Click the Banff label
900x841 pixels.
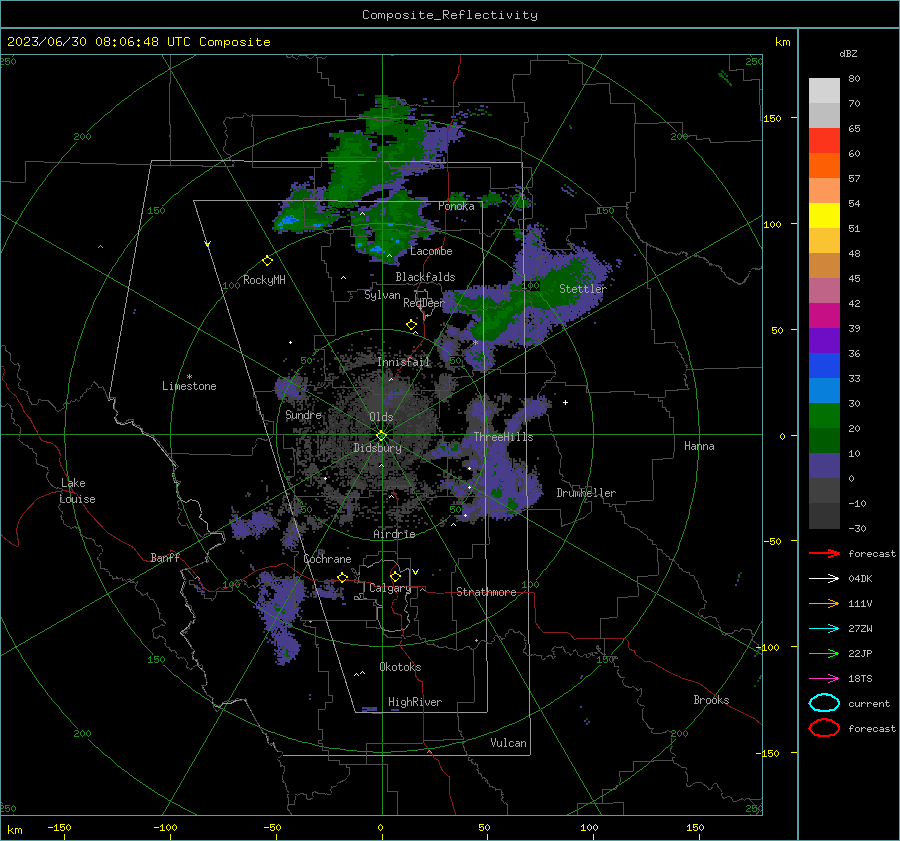165,558
